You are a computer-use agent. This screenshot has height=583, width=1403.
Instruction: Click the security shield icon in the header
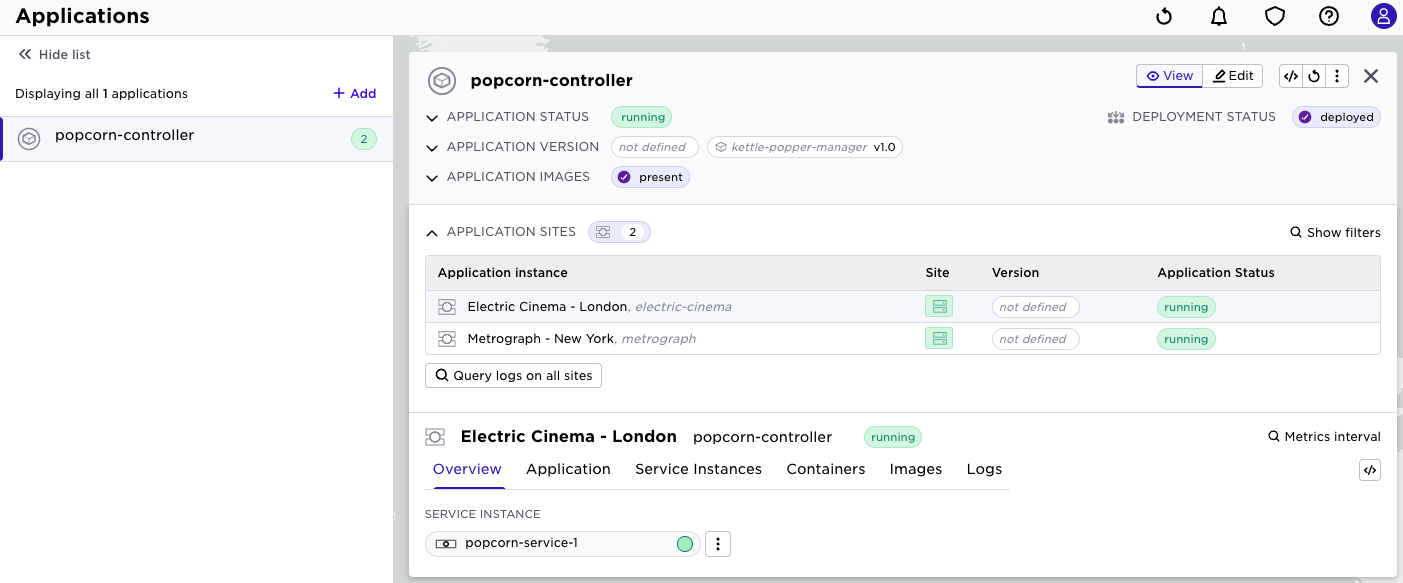coord(1272,16)
